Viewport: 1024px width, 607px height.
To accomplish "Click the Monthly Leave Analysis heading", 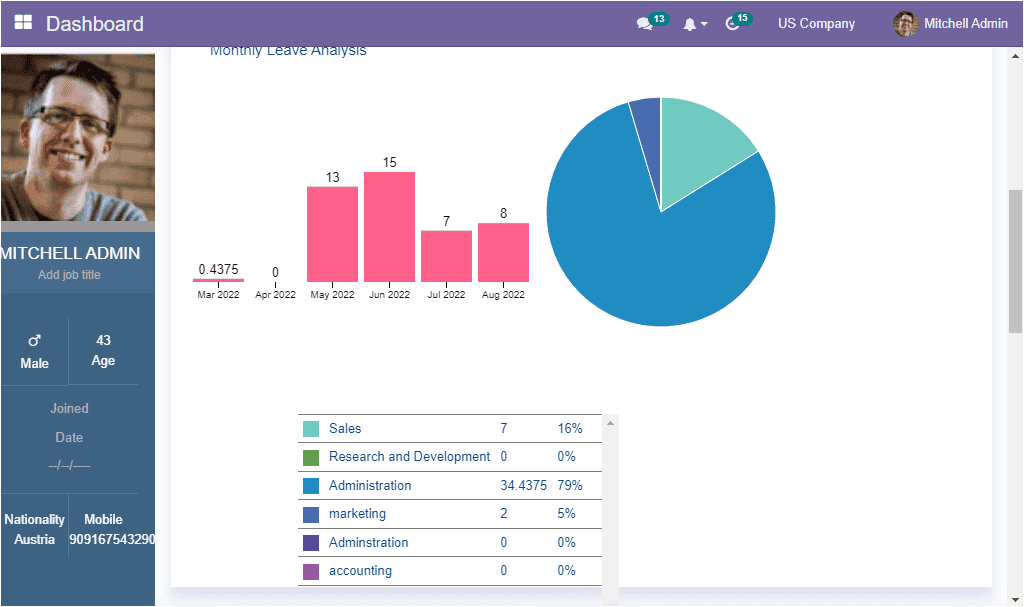I will tap(288, 50).
